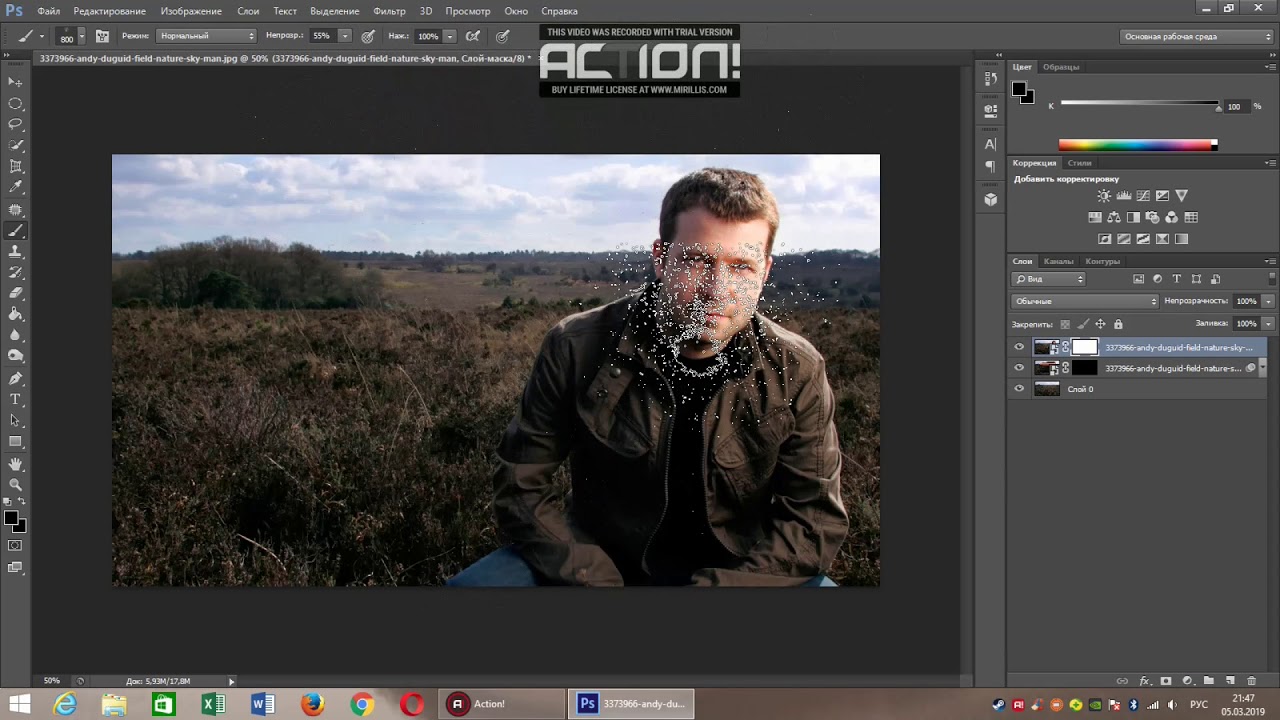Select the Lasso tool
The width and height of the screenshot is (1280, 720).
(x=15, y=124)
